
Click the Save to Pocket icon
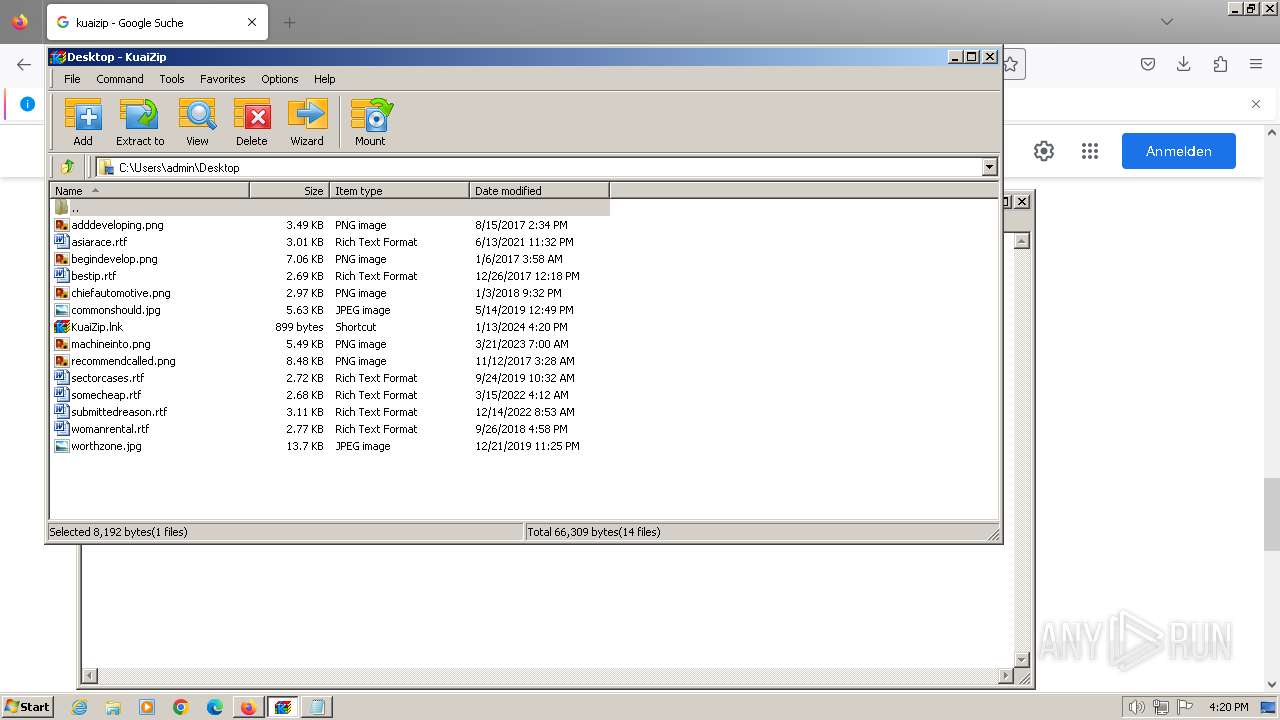(1148, 64)
